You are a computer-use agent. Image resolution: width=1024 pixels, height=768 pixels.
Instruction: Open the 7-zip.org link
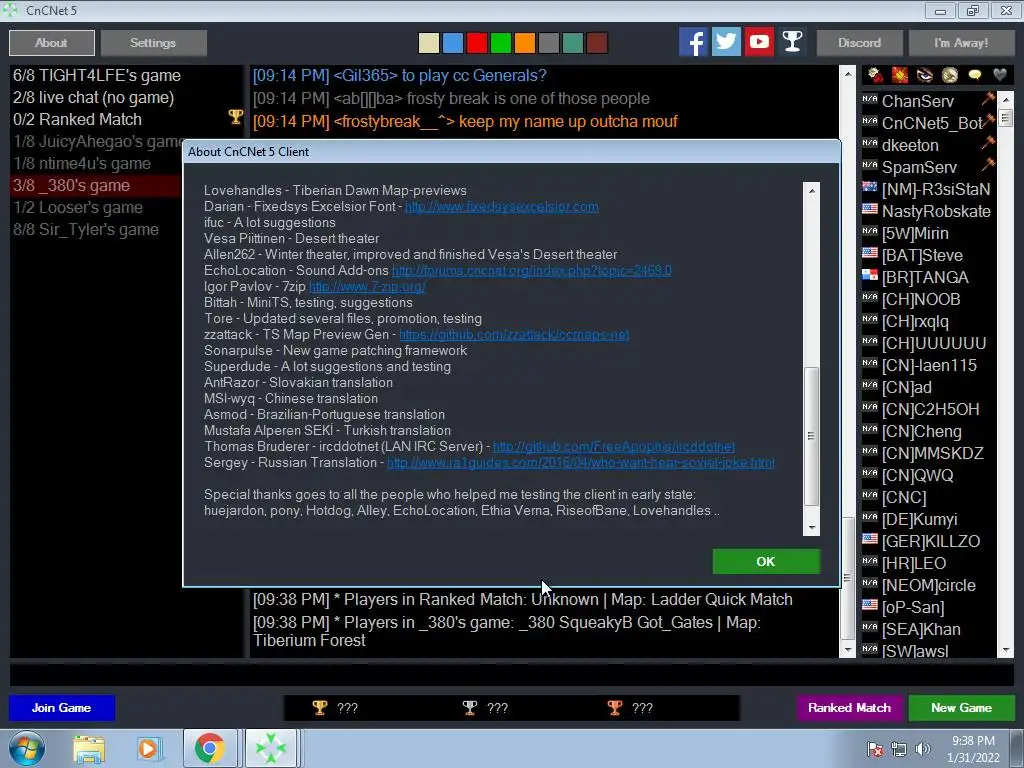pyautogui.click(x=367, y=286)
